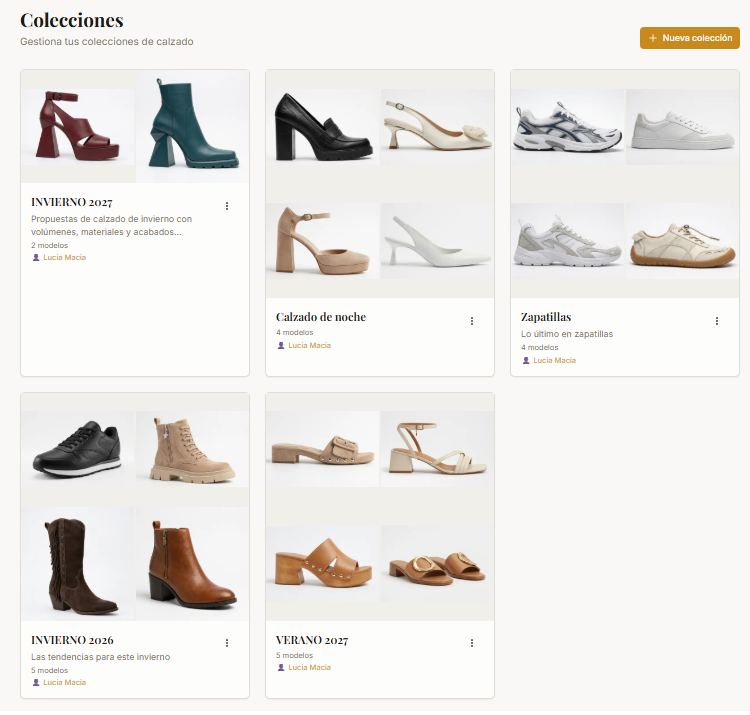Open the Calzado de noche collection title

click(x=321, y=317)
